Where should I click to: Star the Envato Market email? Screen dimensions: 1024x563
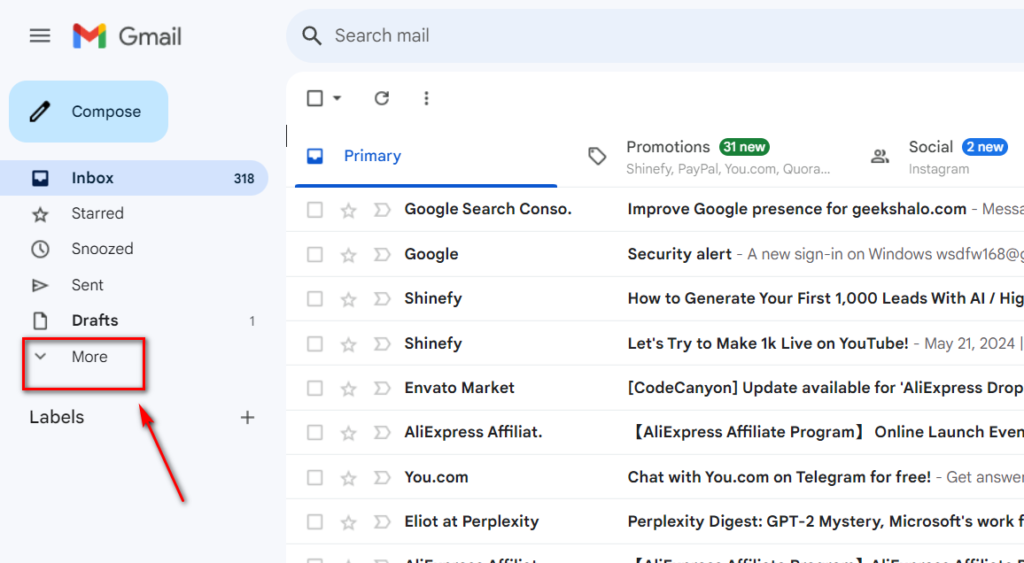349,388
